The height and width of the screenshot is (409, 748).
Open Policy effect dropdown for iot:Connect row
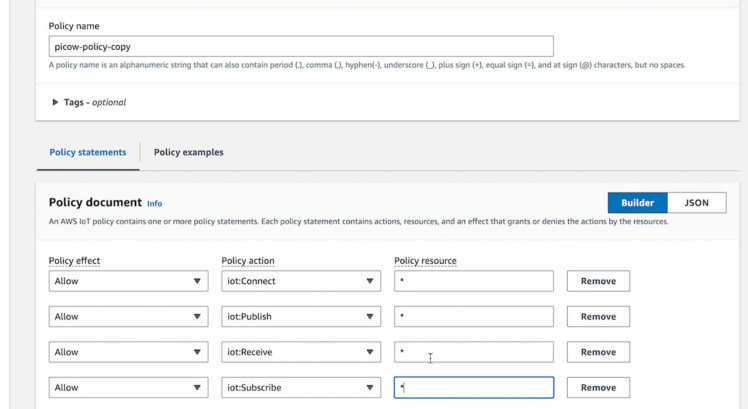pos(128,281)
